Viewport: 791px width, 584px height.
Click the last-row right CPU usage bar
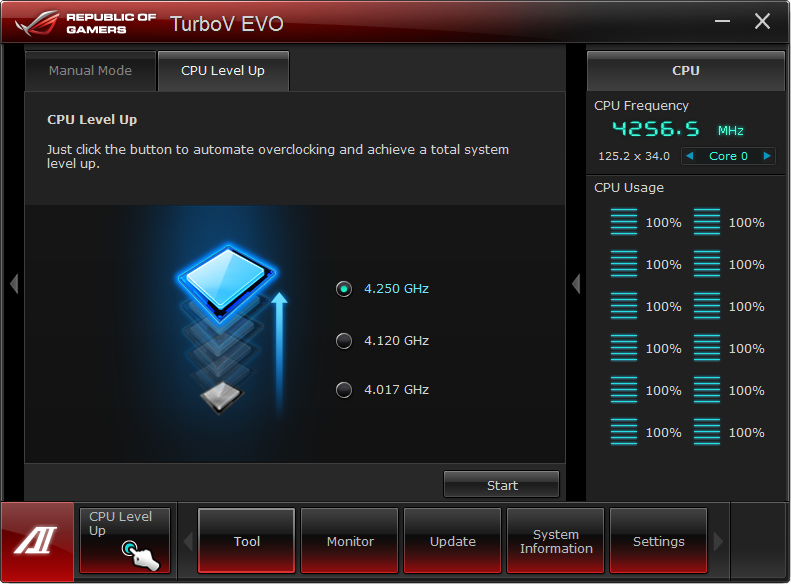tap(707, 432)
